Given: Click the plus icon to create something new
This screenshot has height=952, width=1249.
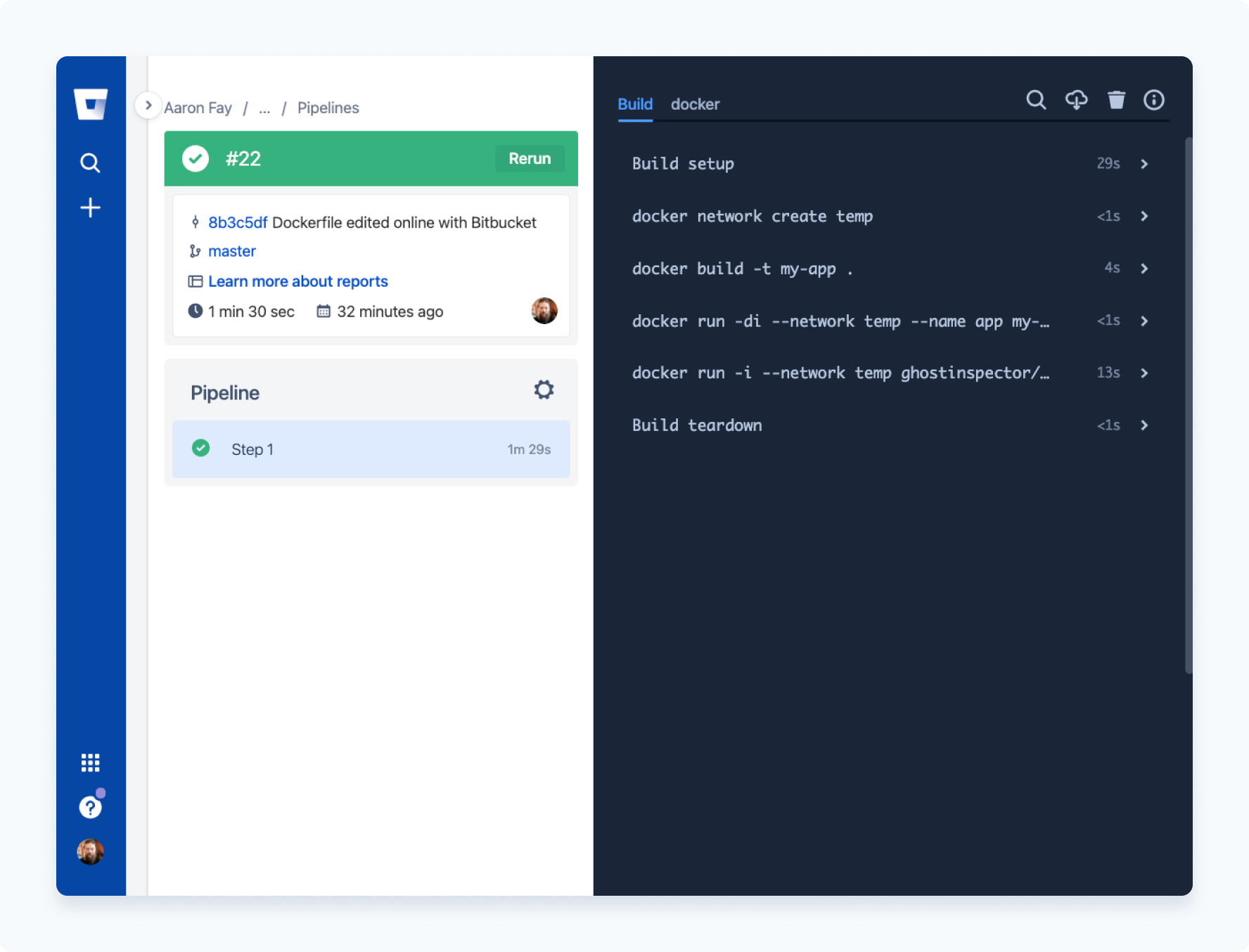Looking at the screenshot, I should [90, 207].
